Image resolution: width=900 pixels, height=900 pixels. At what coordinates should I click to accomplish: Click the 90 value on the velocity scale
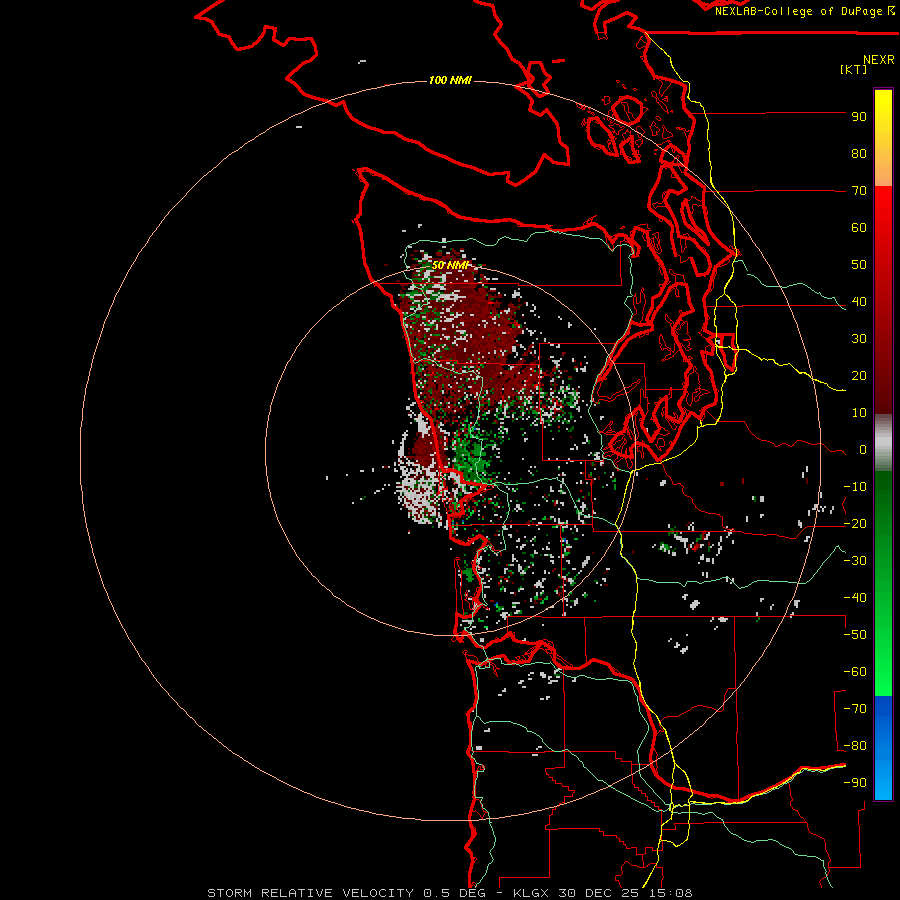859,117
